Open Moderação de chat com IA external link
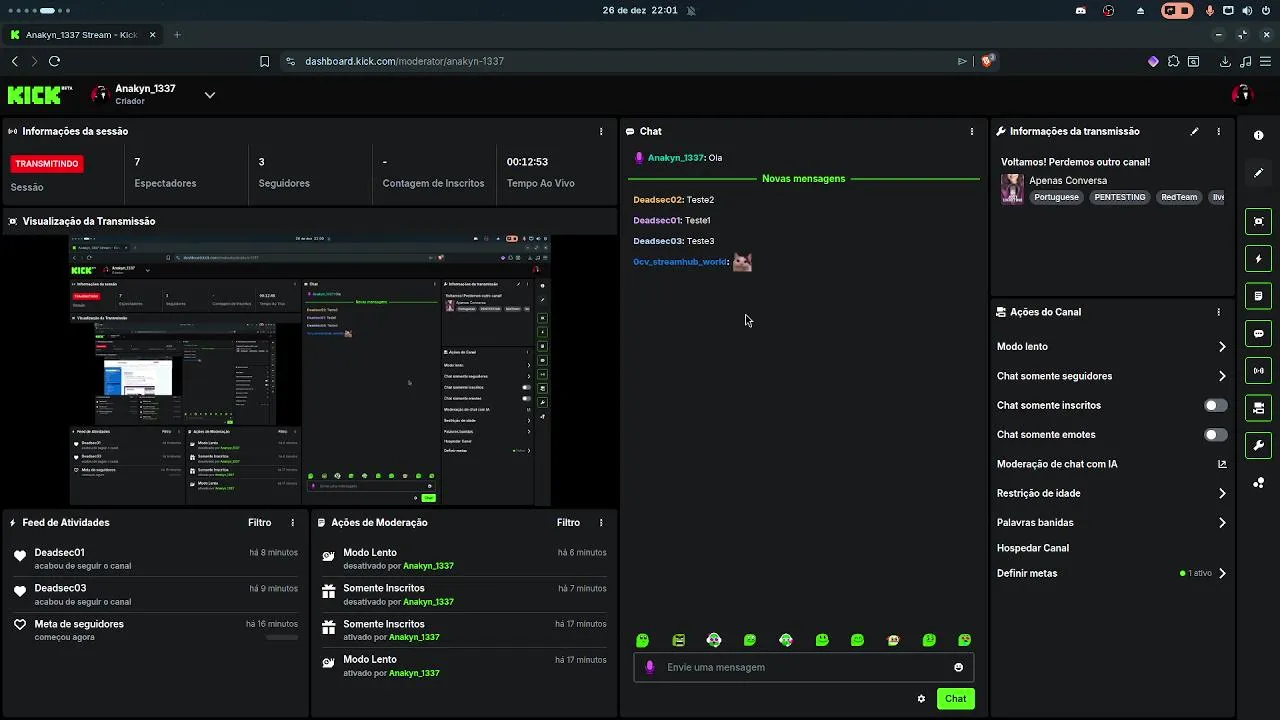This screenshot has height=720, width=1280. coord(1222,464)
